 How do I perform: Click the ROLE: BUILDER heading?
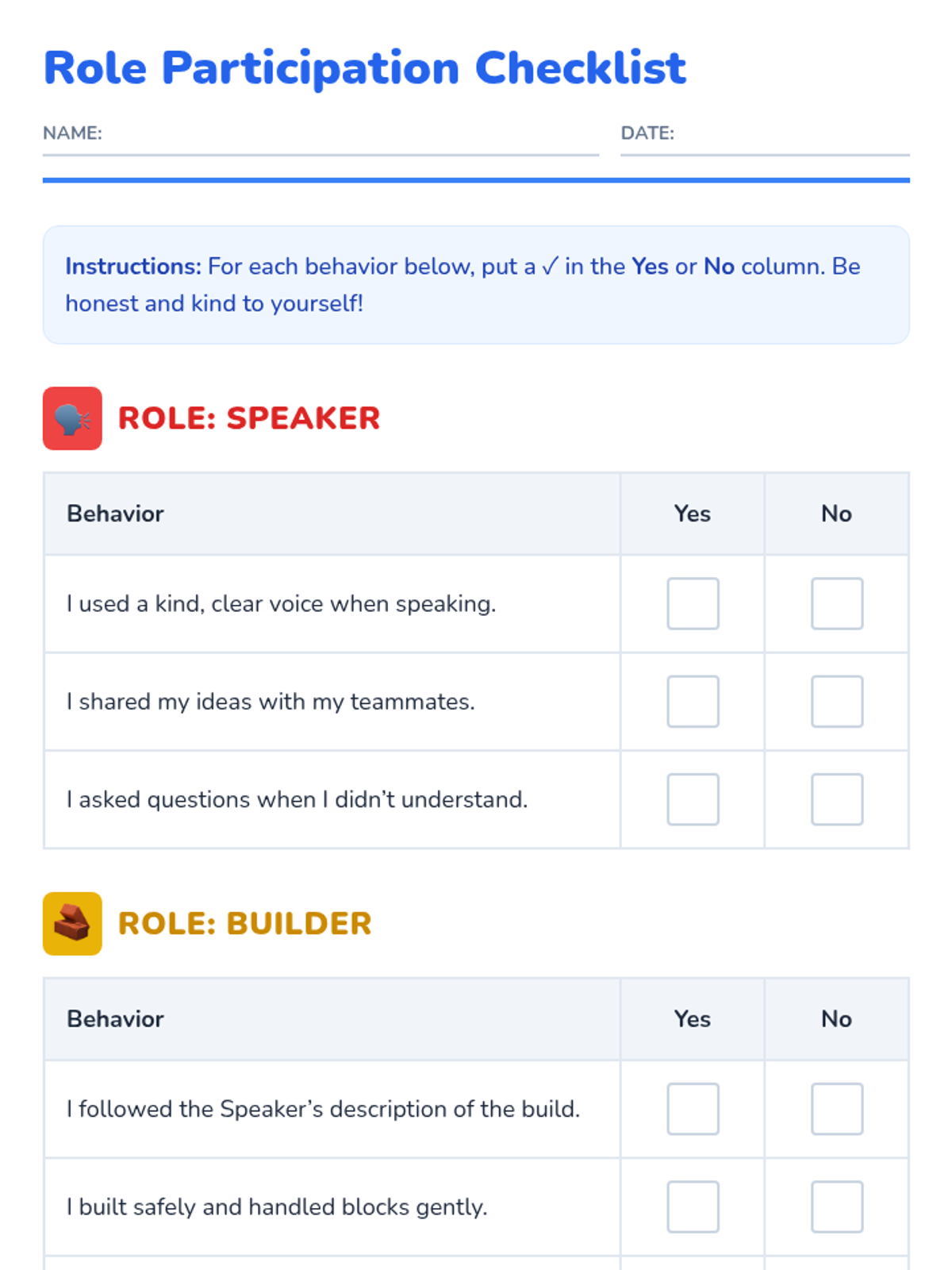[x=244, y=923]
